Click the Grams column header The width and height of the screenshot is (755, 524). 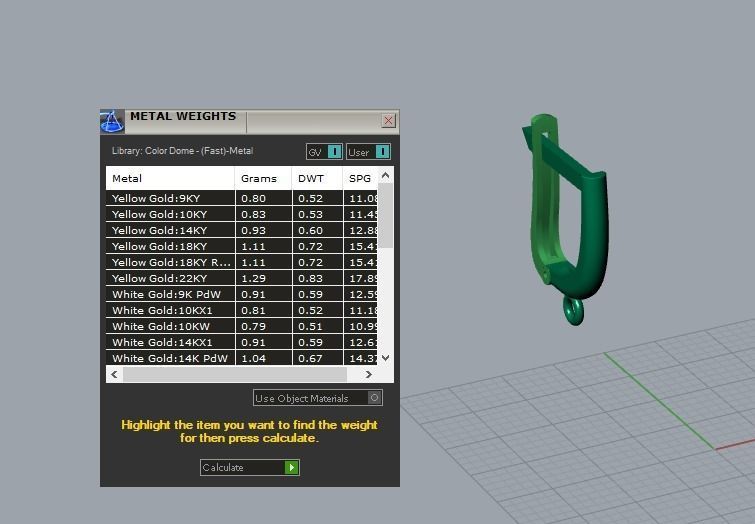click(x=263, y=178)
